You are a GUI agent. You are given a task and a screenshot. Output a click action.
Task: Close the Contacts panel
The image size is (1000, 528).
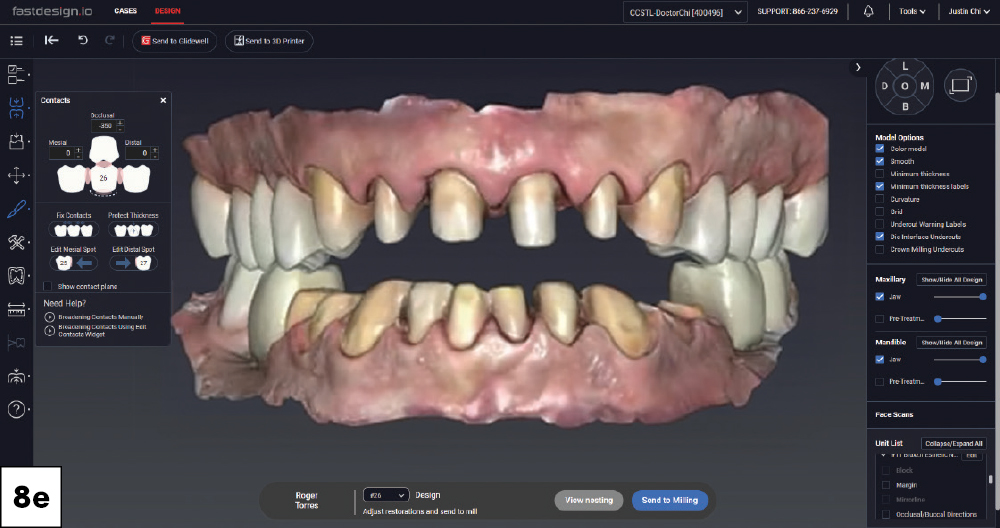(163, 100)
